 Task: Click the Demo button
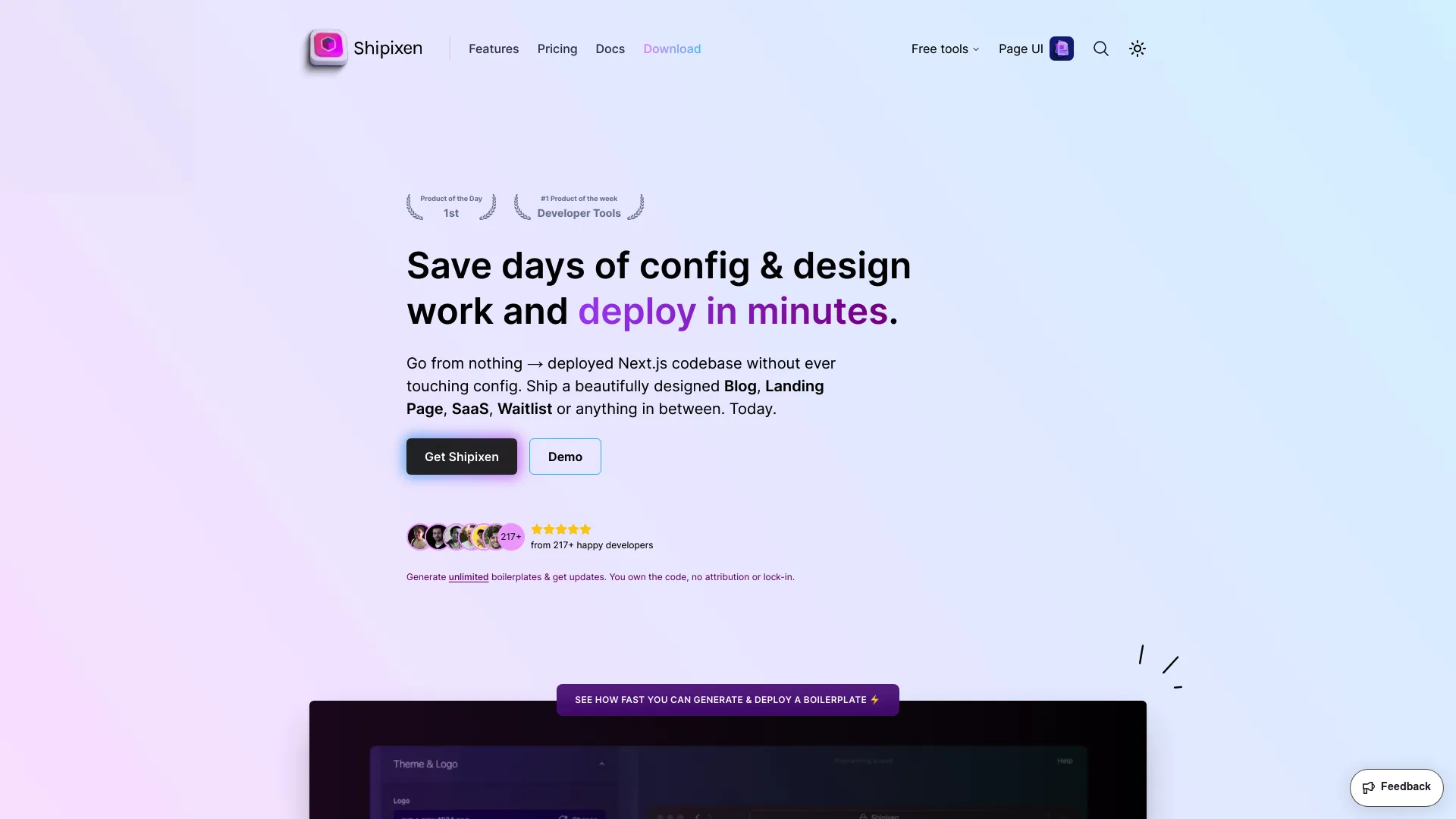click(x=565, y=456)
